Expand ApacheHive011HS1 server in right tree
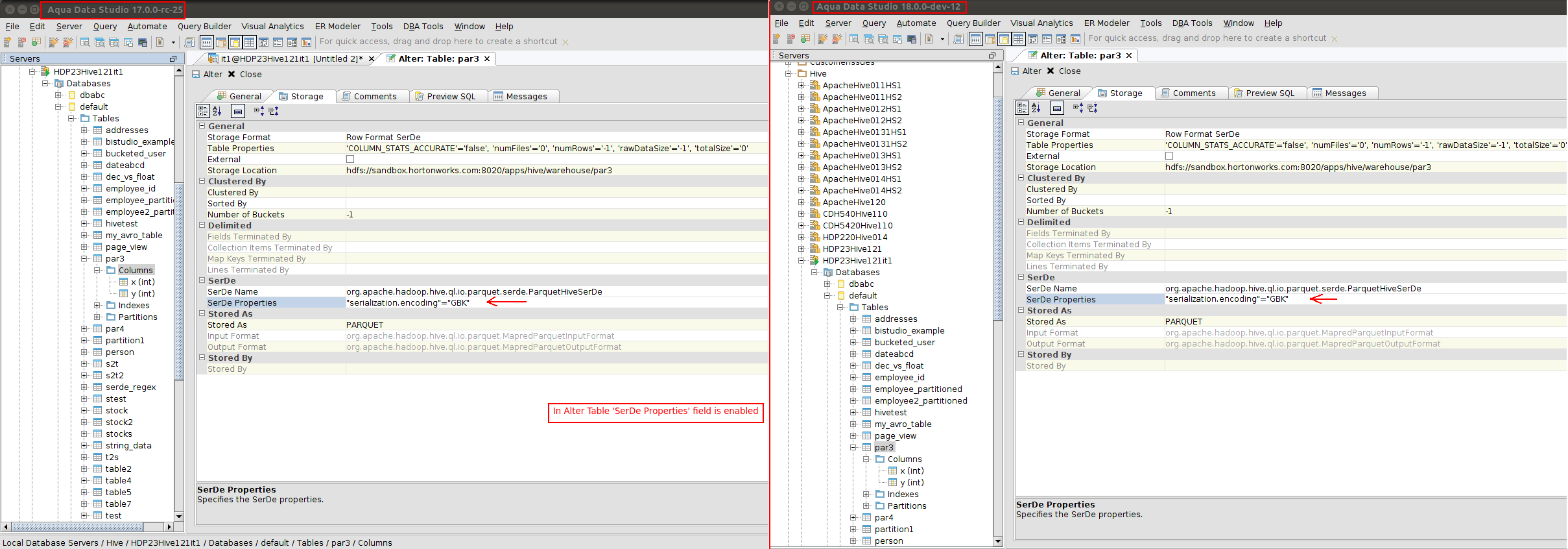Image resolution: width=1568 pixels, height=549 pixels. [x=801, y=85]
